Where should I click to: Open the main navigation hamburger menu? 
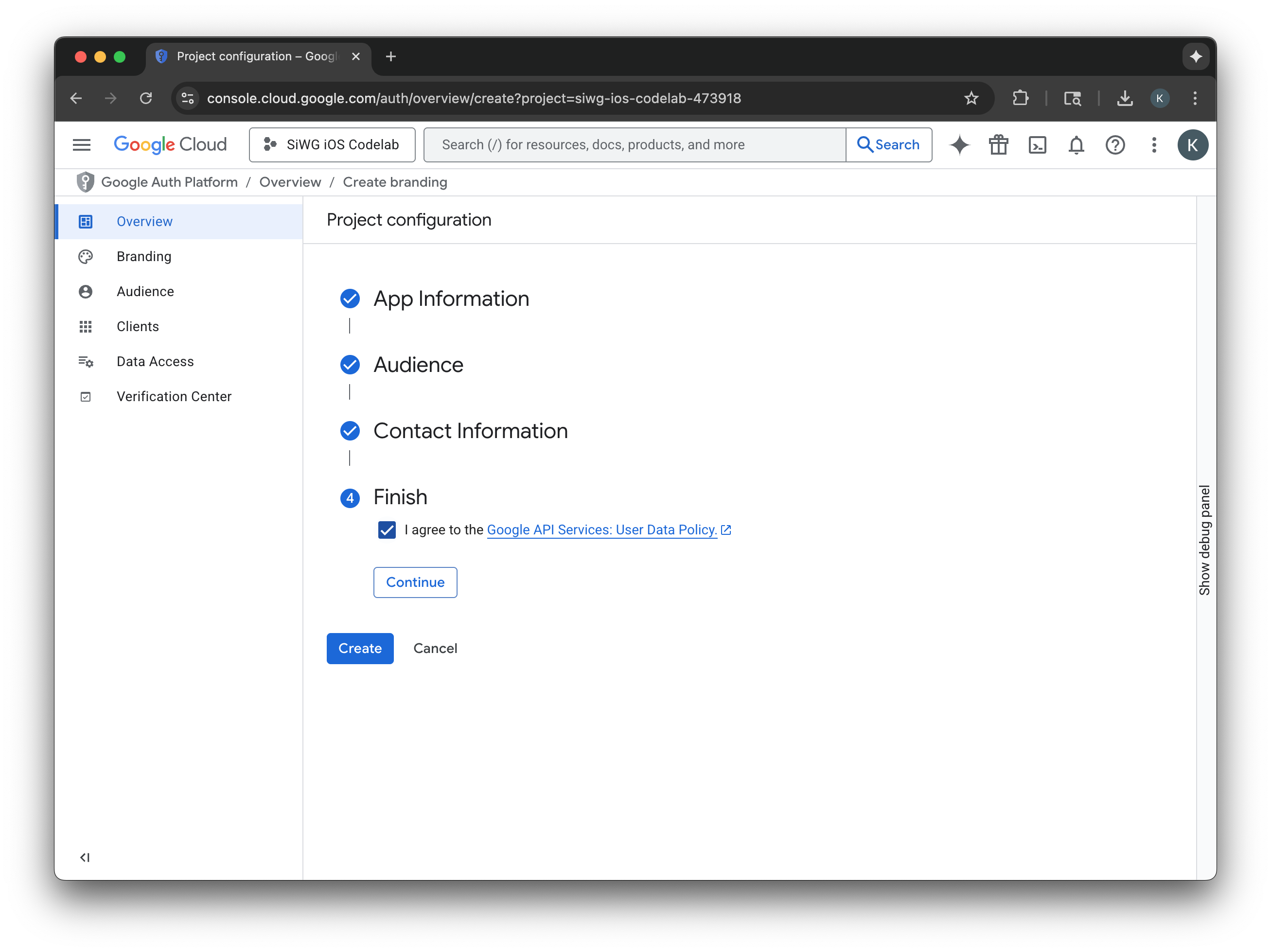(82, 145)
